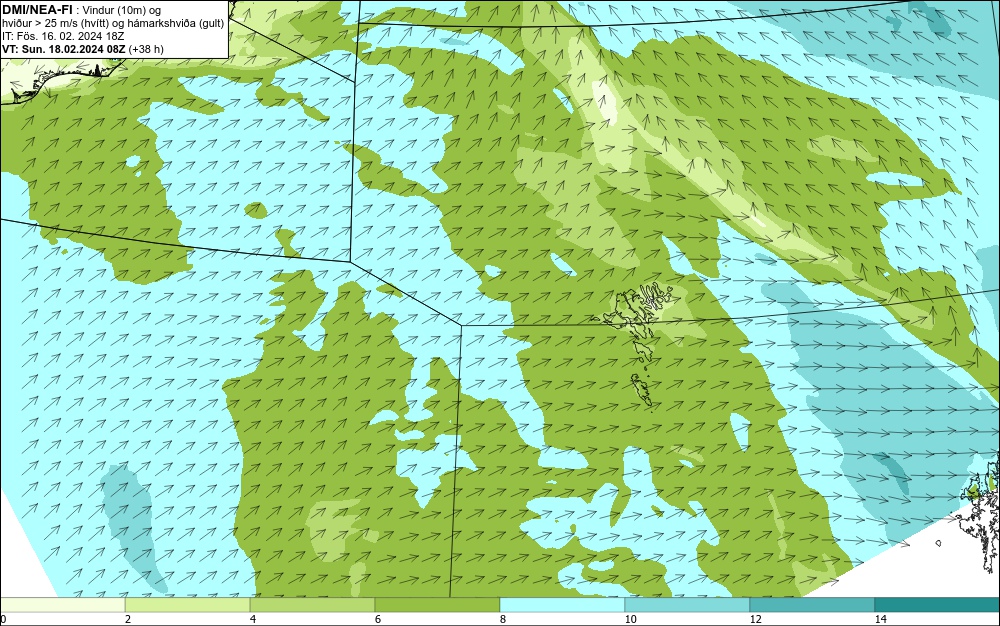Viewport: 1000px width, 626px height.
Task: Click the 2–4 m/s light green legend swatch
Action: [x=188, y=605]
